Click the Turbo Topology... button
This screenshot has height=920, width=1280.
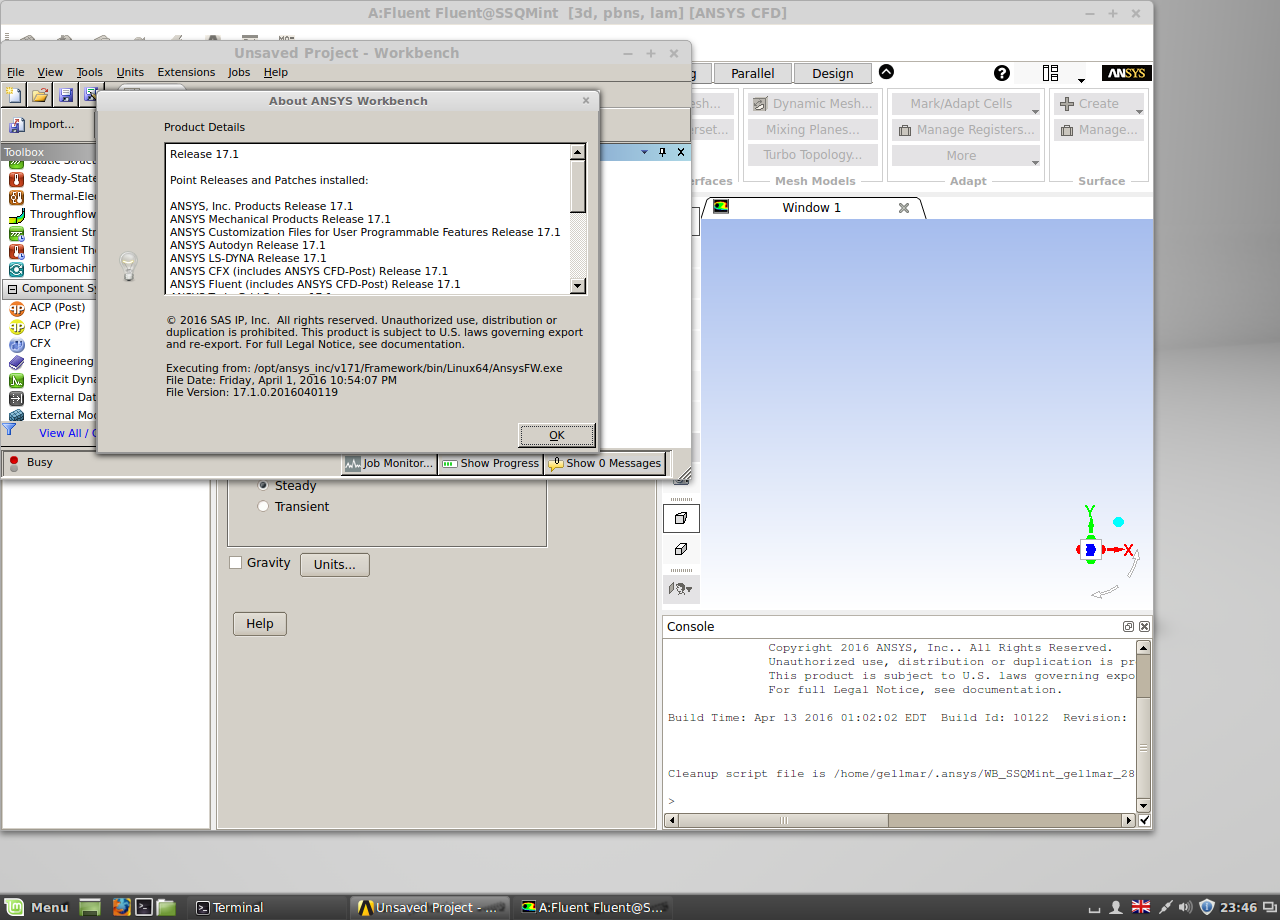click(813, 155)
